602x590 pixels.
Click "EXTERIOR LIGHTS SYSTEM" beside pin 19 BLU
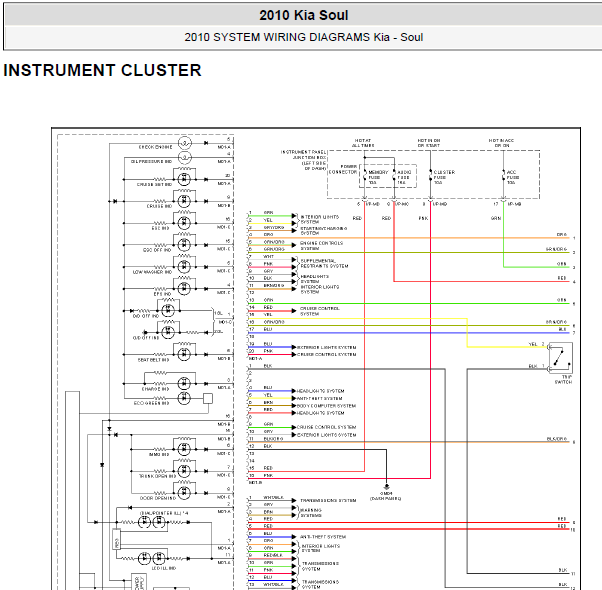click(x=327, y=347)
